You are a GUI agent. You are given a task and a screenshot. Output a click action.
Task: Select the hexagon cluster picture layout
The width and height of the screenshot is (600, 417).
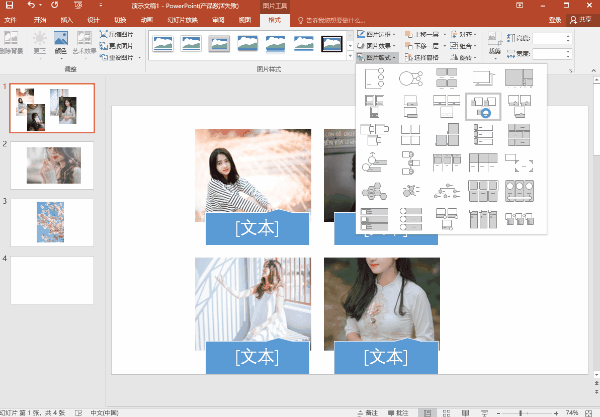374,191
